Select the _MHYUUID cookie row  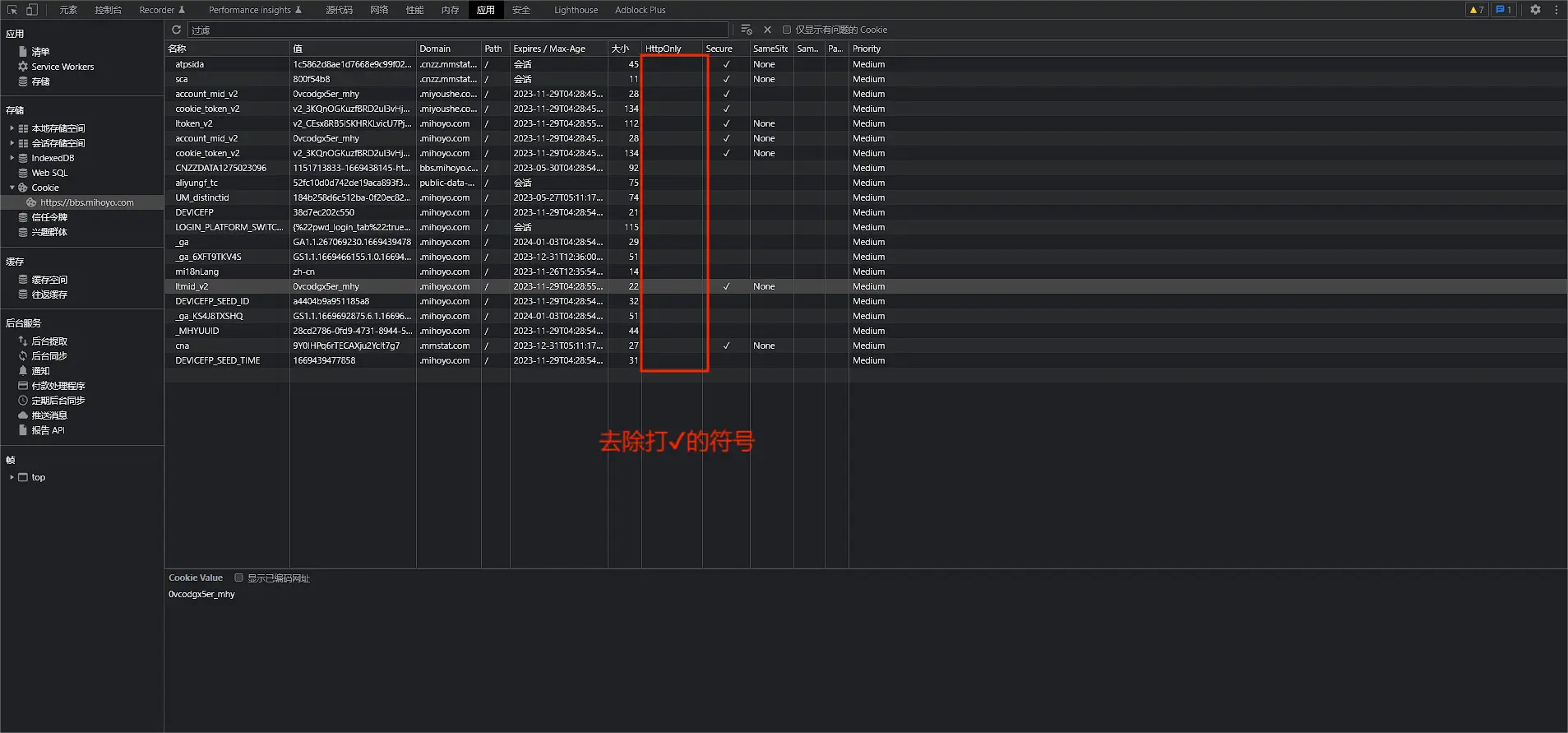pos(866,331)
